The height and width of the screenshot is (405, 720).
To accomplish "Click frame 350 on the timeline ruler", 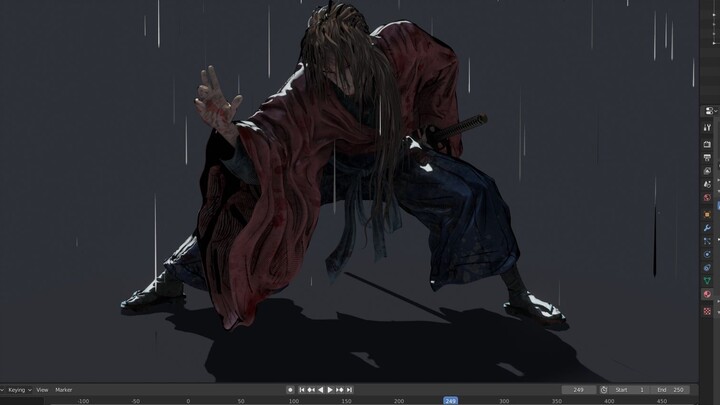I will (x=557, y=401).
